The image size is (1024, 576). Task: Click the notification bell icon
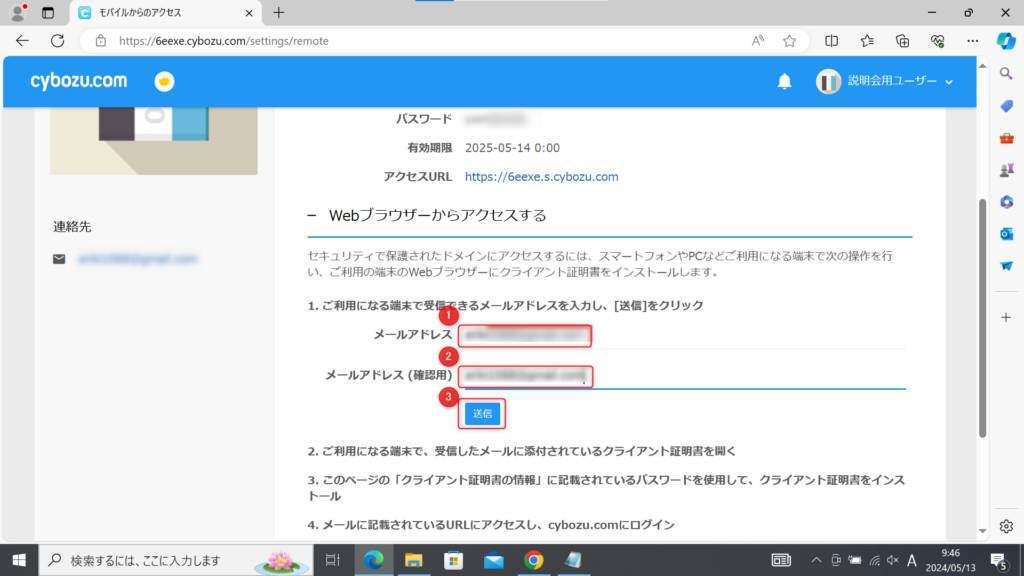pyautogui.click(x=784, y=81)
